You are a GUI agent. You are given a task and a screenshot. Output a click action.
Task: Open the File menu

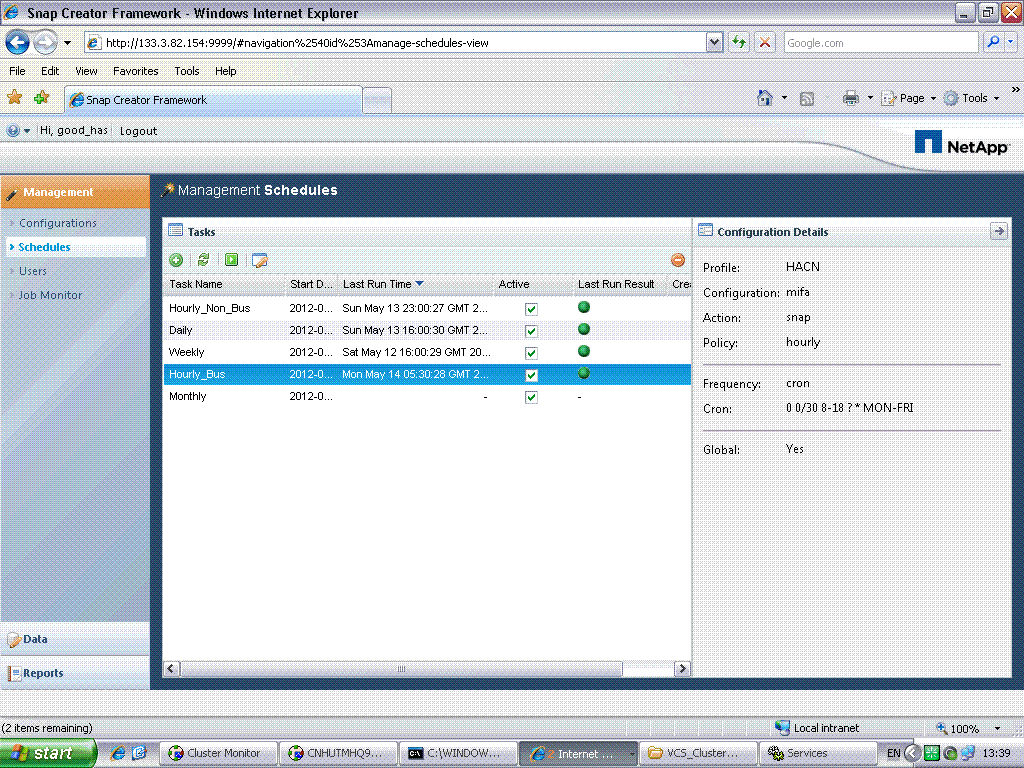[17, 71]
